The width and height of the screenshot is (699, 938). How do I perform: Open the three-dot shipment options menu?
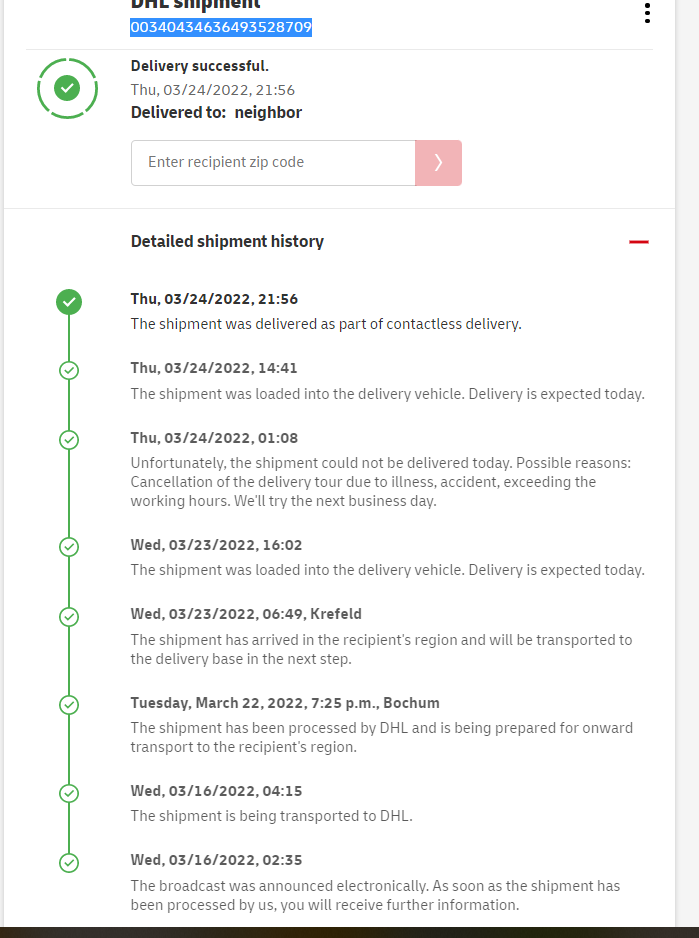(x=647, y=13)
